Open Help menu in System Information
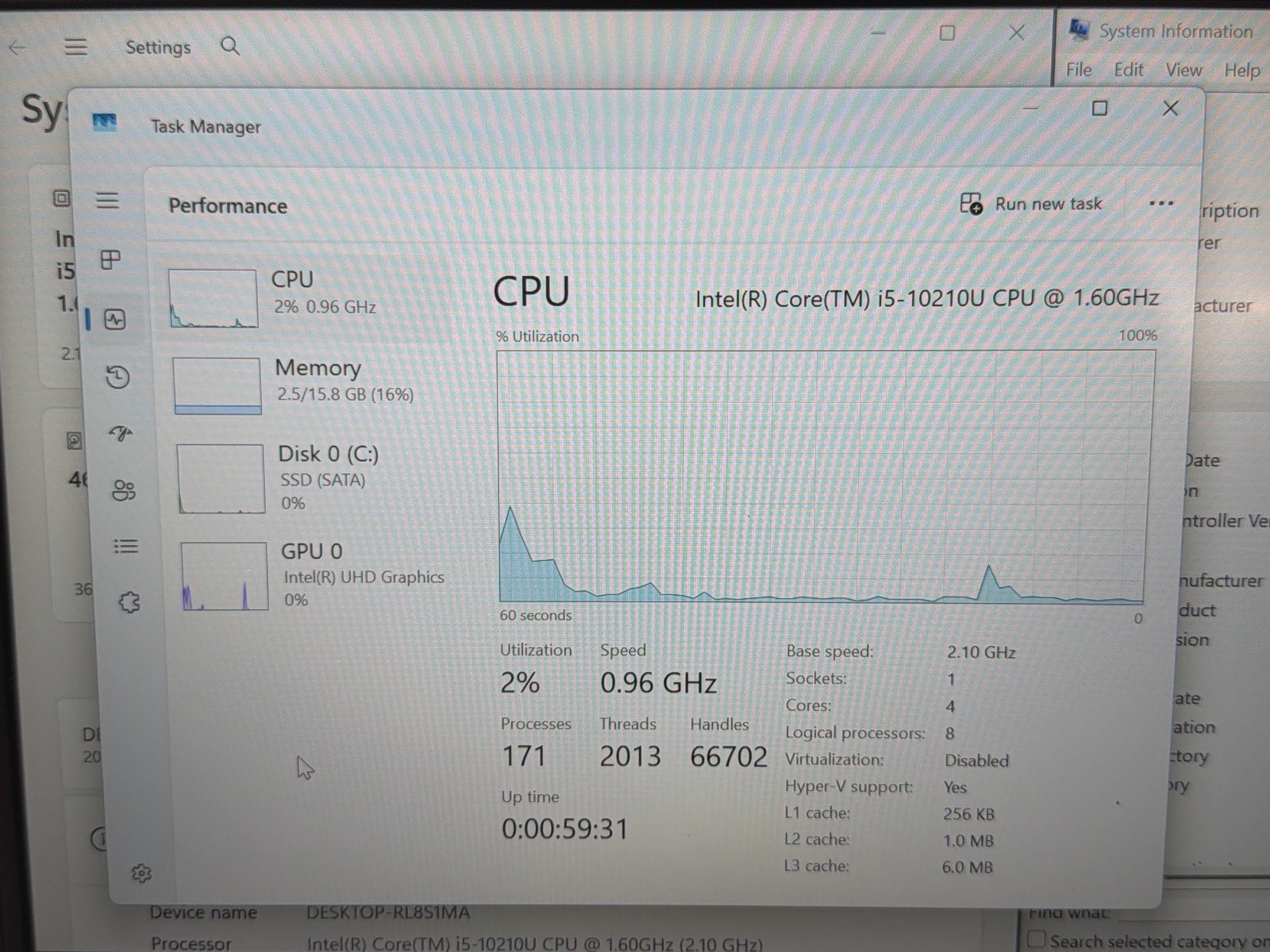This screenshot has width=1270, height=952. [1241, 71]
